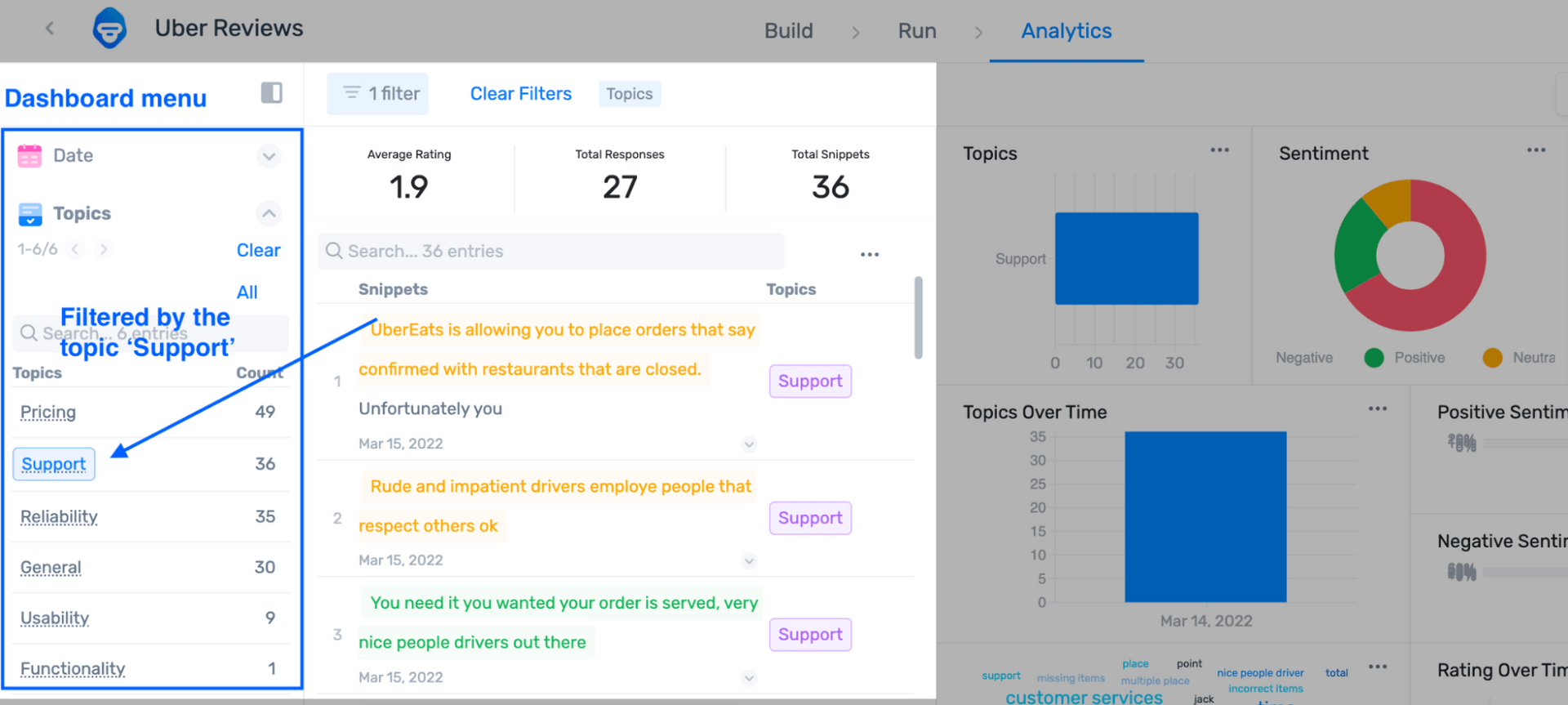This screenshot has height=705, width=1568.
Task: Open snippets table three-dot menu
Action: tap(869, 255)
